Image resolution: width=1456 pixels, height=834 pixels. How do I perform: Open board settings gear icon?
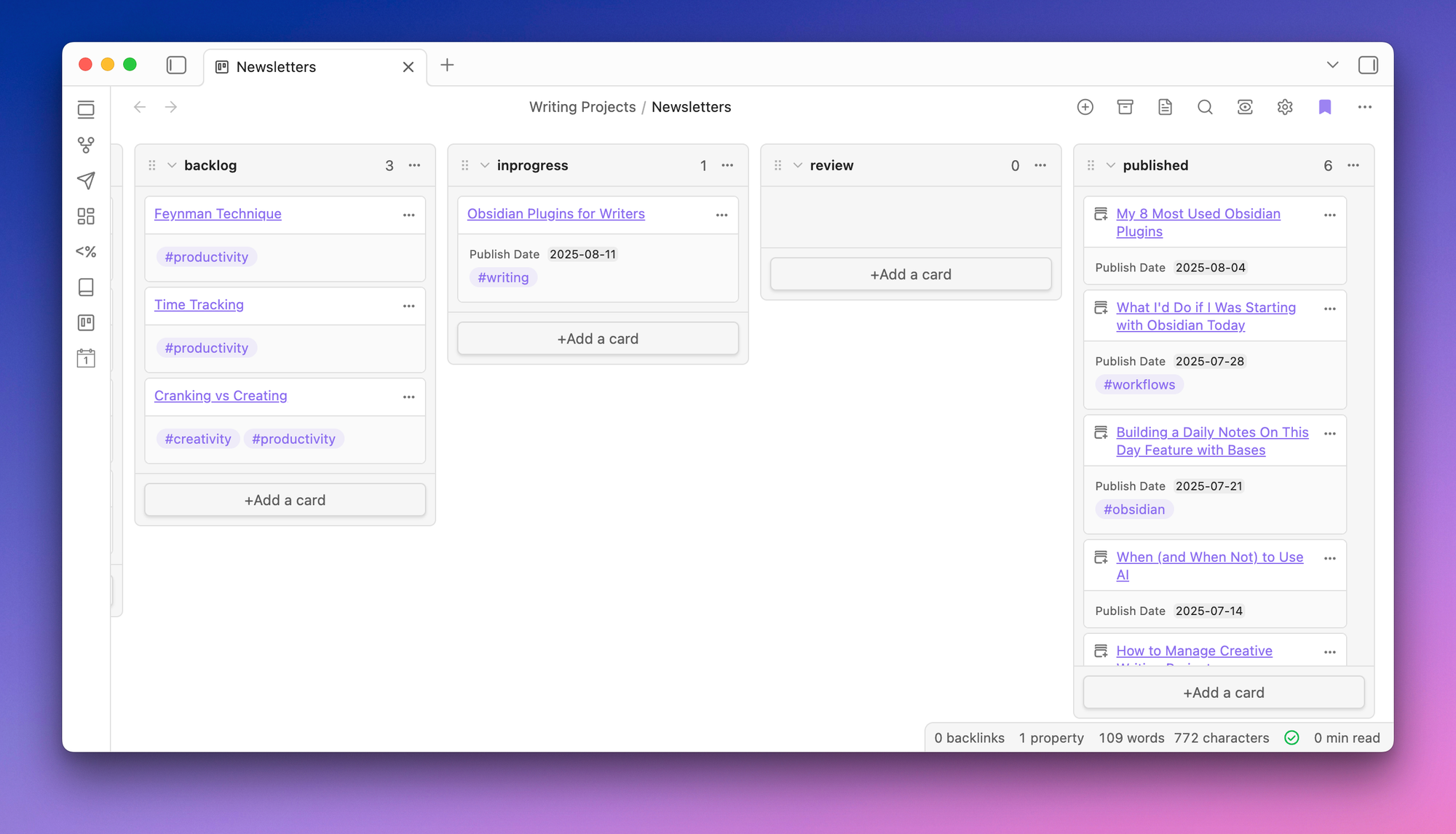coord(1285,107)
